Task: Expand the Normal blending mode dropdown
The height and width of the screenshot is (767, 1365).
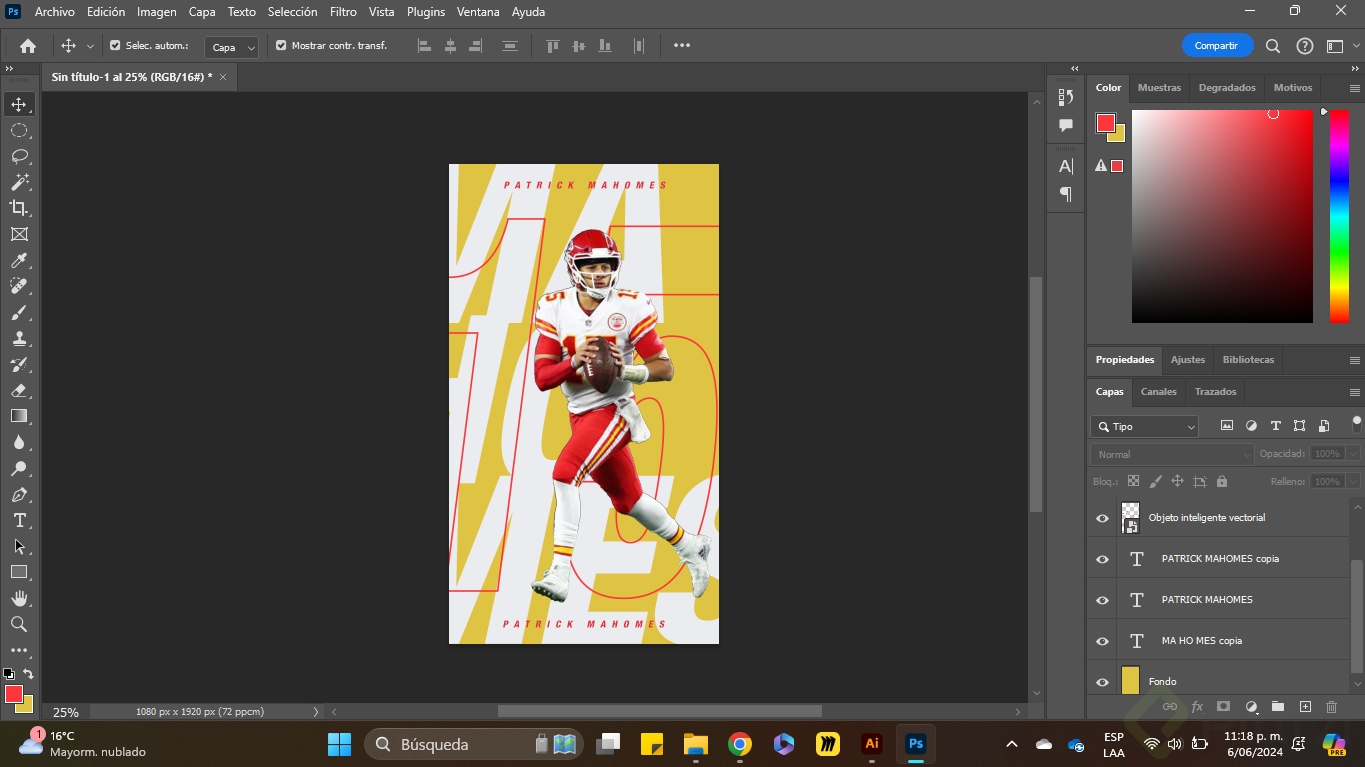Action: (1171, 454)
